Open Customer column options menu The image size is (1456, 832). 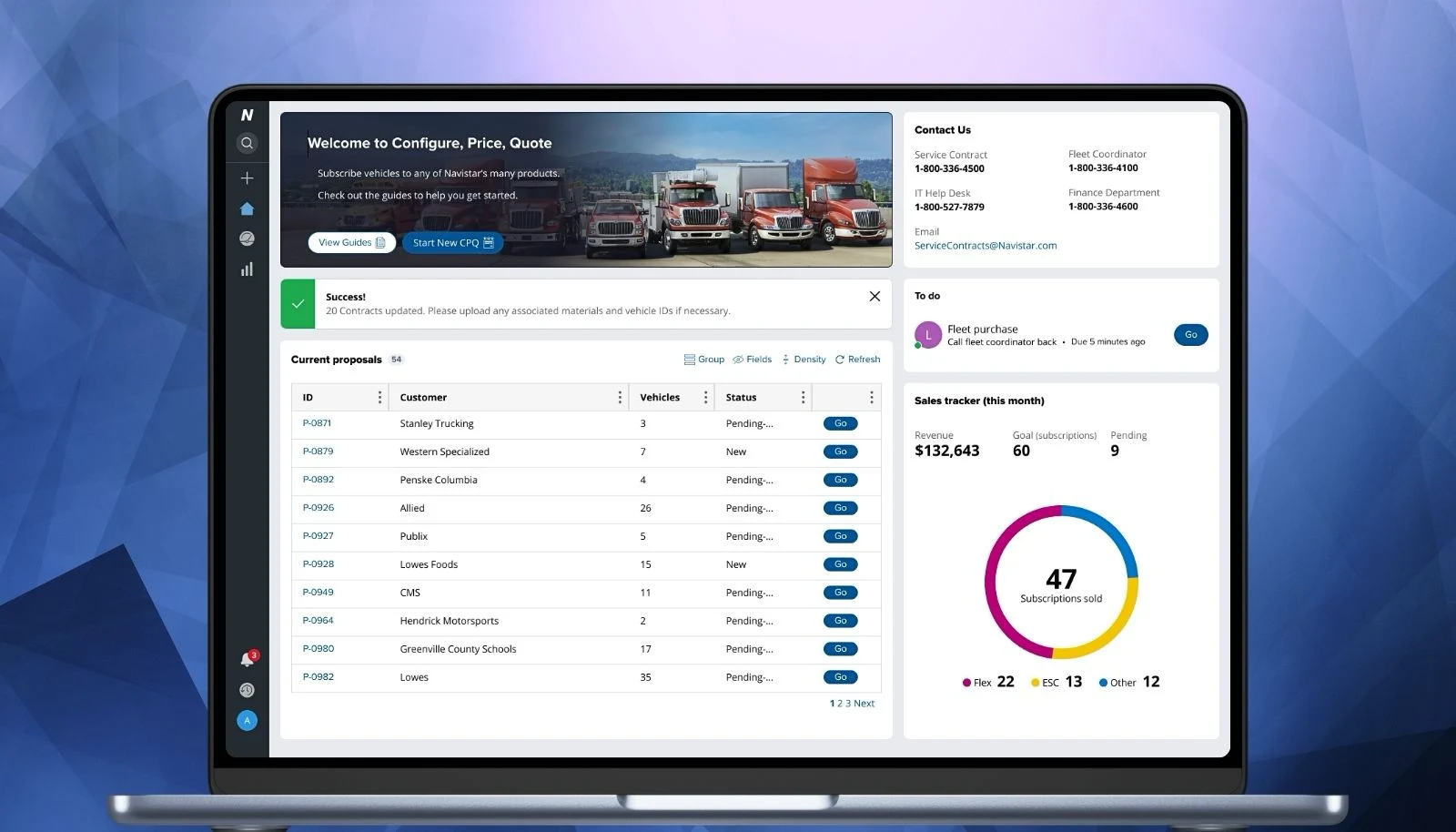coord(620,397)
